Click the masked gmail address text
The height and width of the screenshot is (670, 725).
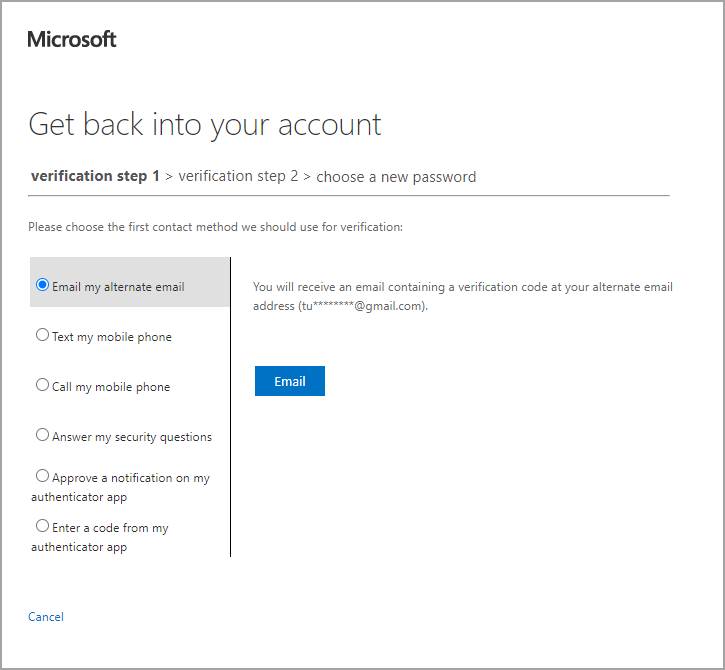pyautogui.click(x=362, y=306)
